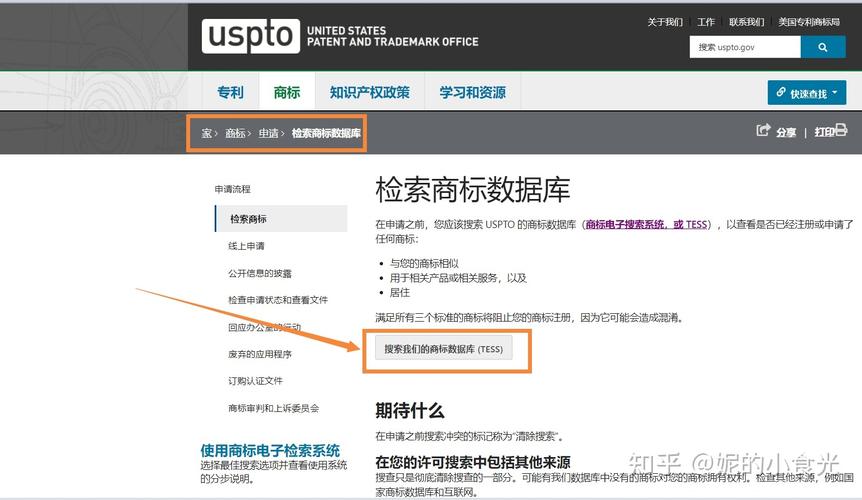Open 公开信息的披露 sidebar item
The image size is (862, 500).
[260, 273]
